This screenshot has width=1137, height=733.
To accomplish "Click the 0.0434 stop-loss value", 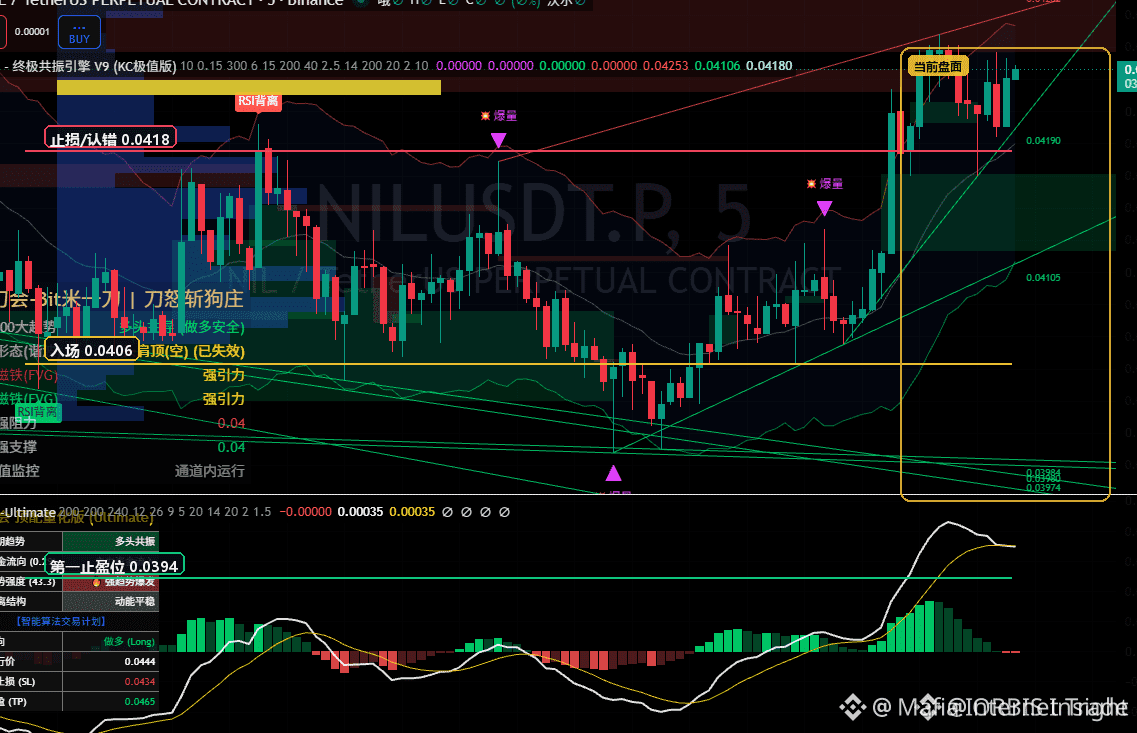I will (140, 682).
